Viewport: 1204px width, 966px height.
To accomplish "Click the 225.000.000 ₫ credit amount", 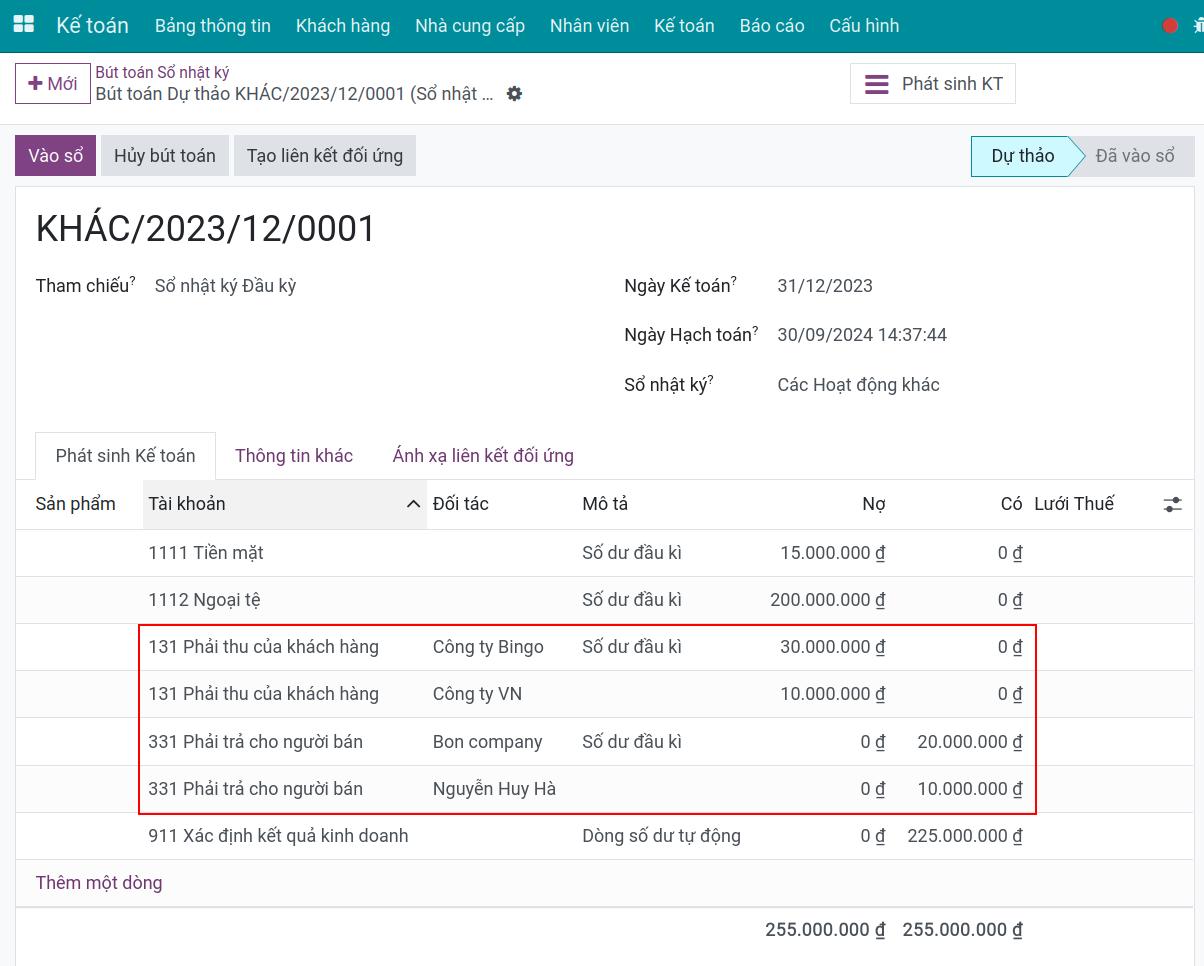I will (965, 836).
